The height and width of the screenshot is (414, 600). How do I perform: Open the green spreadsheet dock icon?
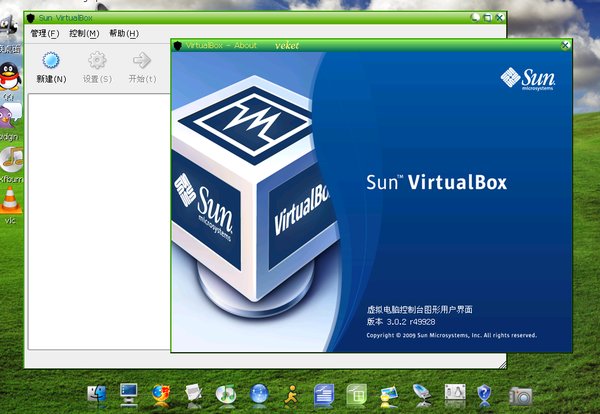pyautogui.click(x=357, y=394)
